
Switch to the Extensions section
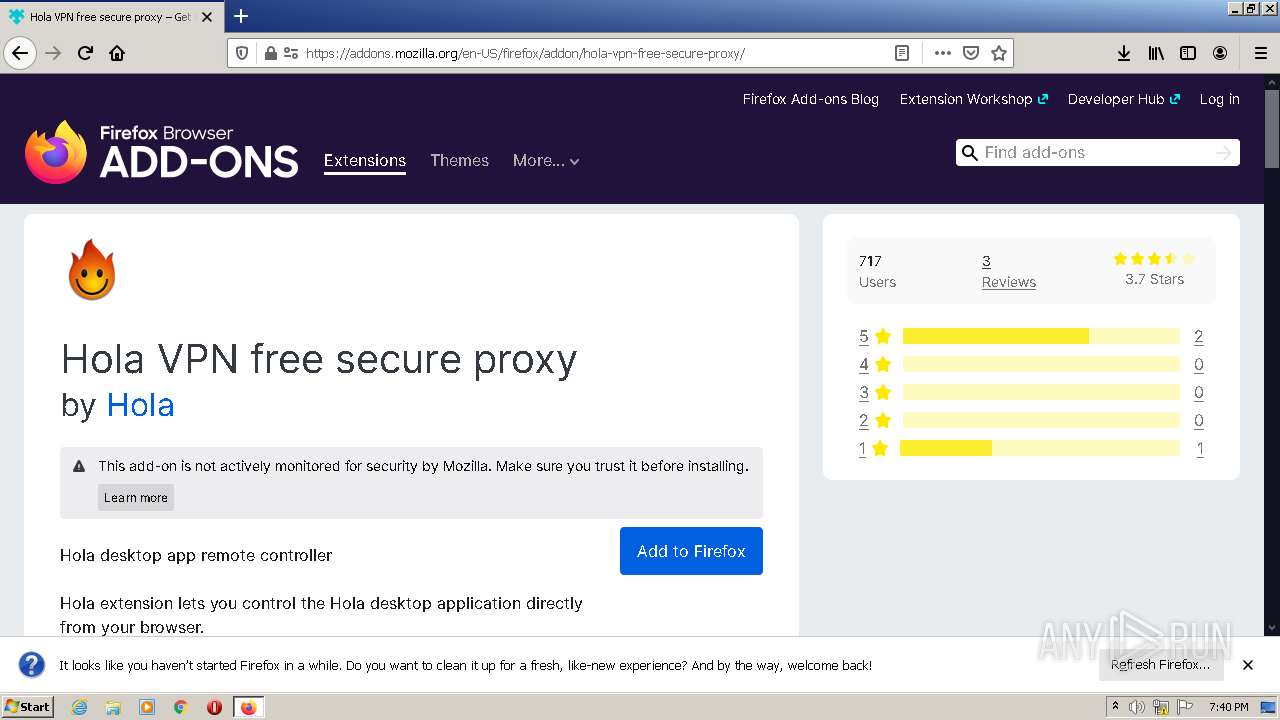coord(365,161)
